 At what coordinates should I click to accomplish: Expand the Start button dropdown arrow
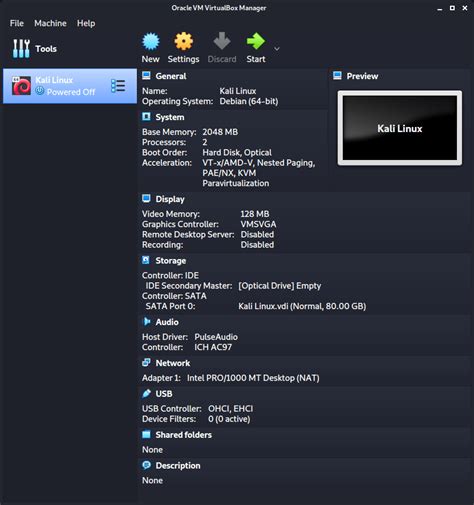[277, 49]
